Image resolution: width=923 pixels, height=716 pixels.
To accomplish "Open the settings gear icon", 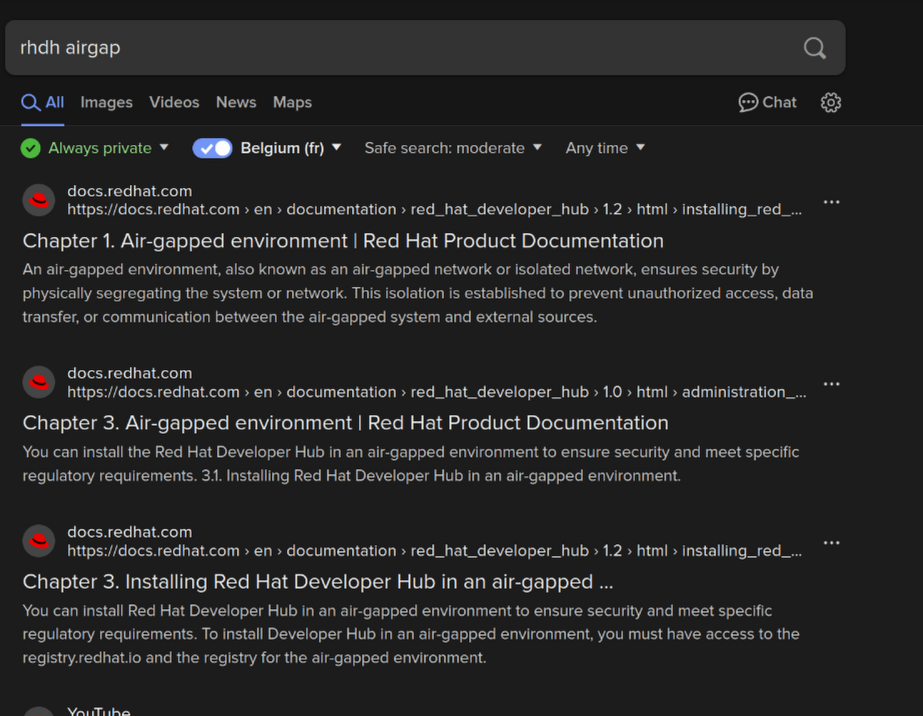I will pyautogui.click(x=830, y=102).
